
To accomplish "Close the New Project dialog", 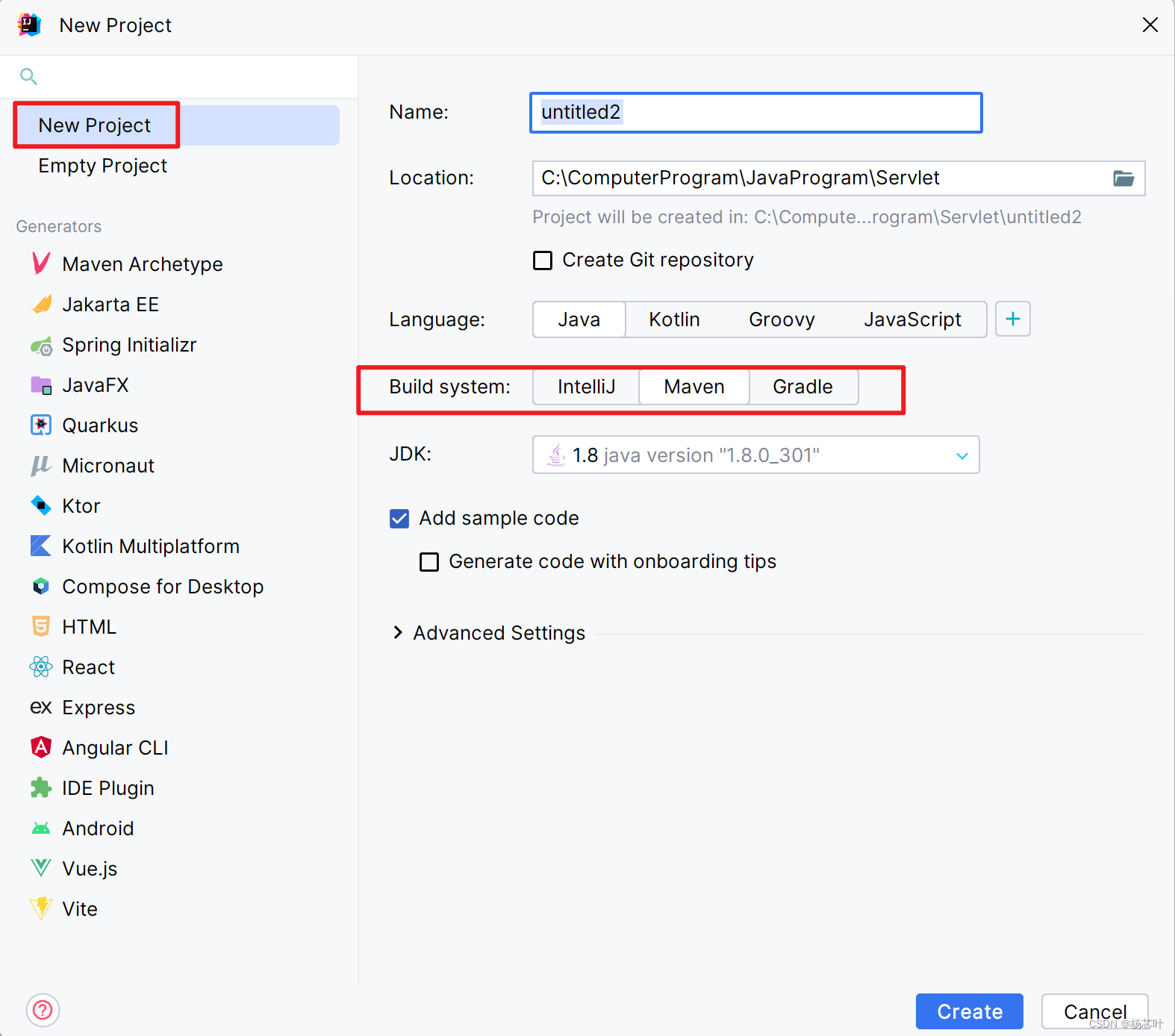I will [1150, 25].
